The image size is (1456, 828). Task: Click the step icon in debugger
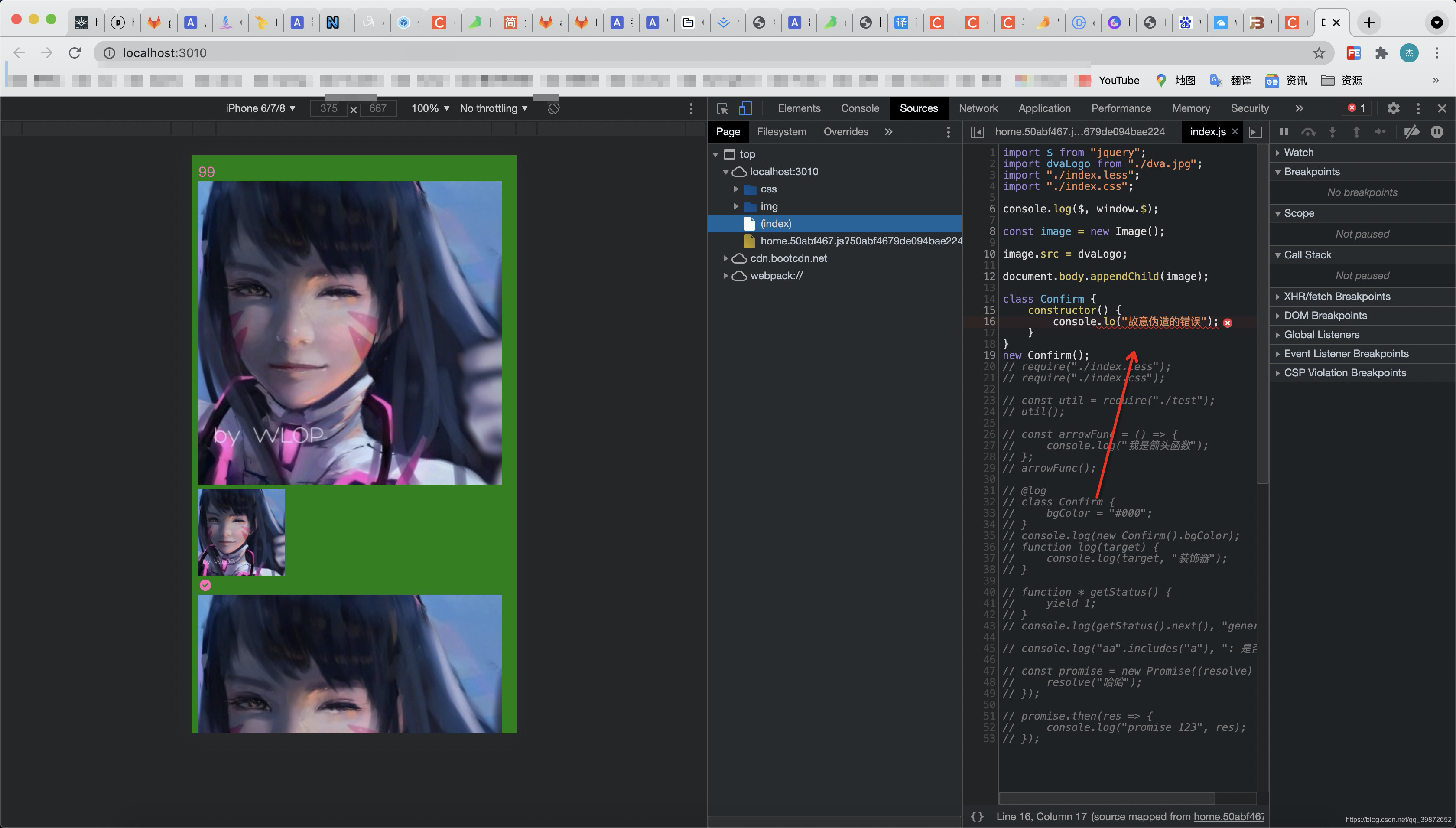point(1380,132)
